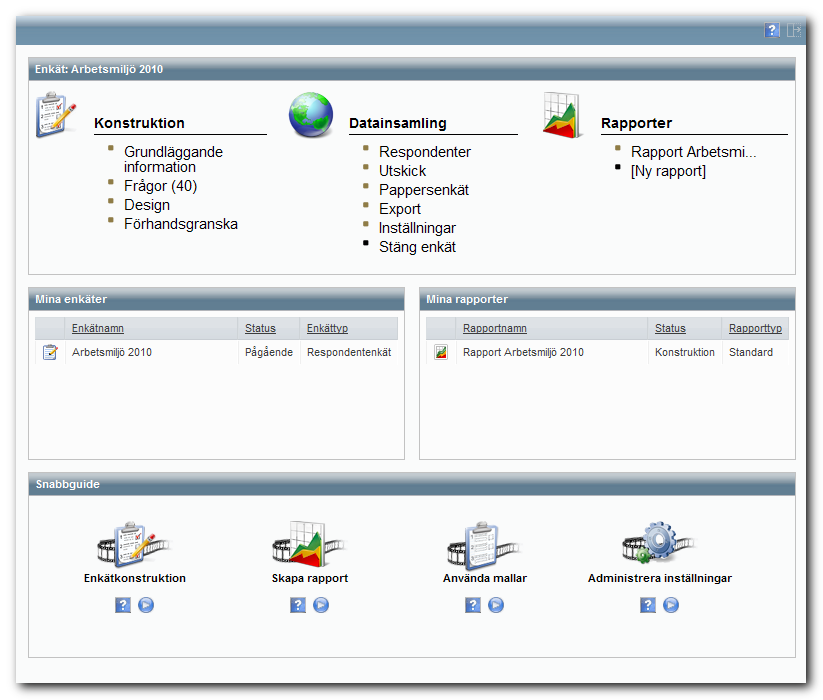Click the Konstruktion section heading
This screenshot has width=823, height=700.
pyautogui.click(x=139, y=123)
